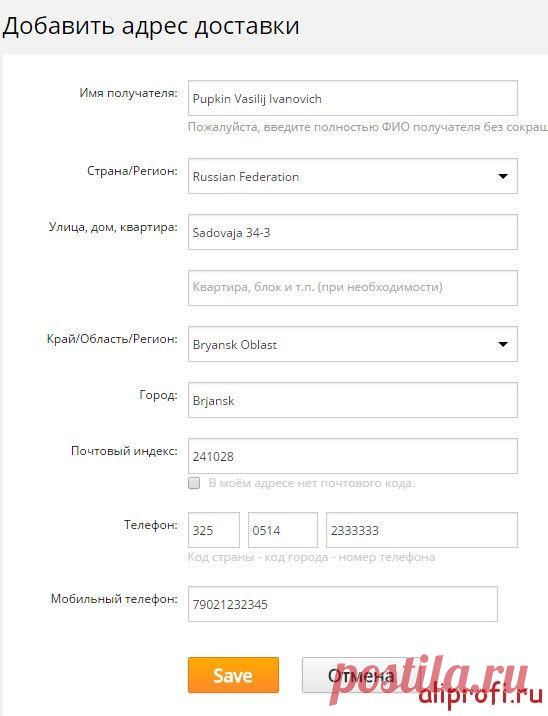Click the Имя получателя label
This screenshot has height=716, width=548.
(x=128, y=93)
